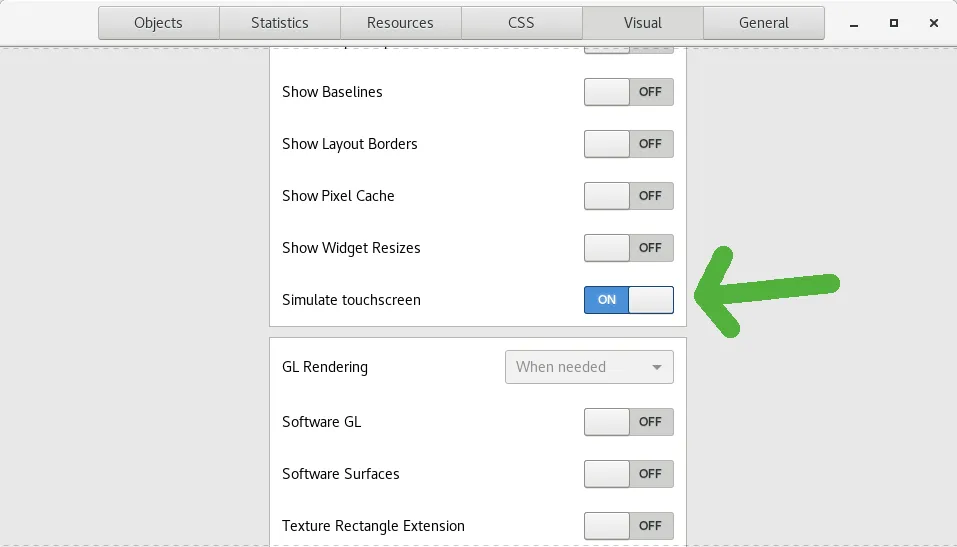Toggle the partially visible top switch
Image resolution: width=957 pixels, height=547 pixels.
click(x=628, y=50)
